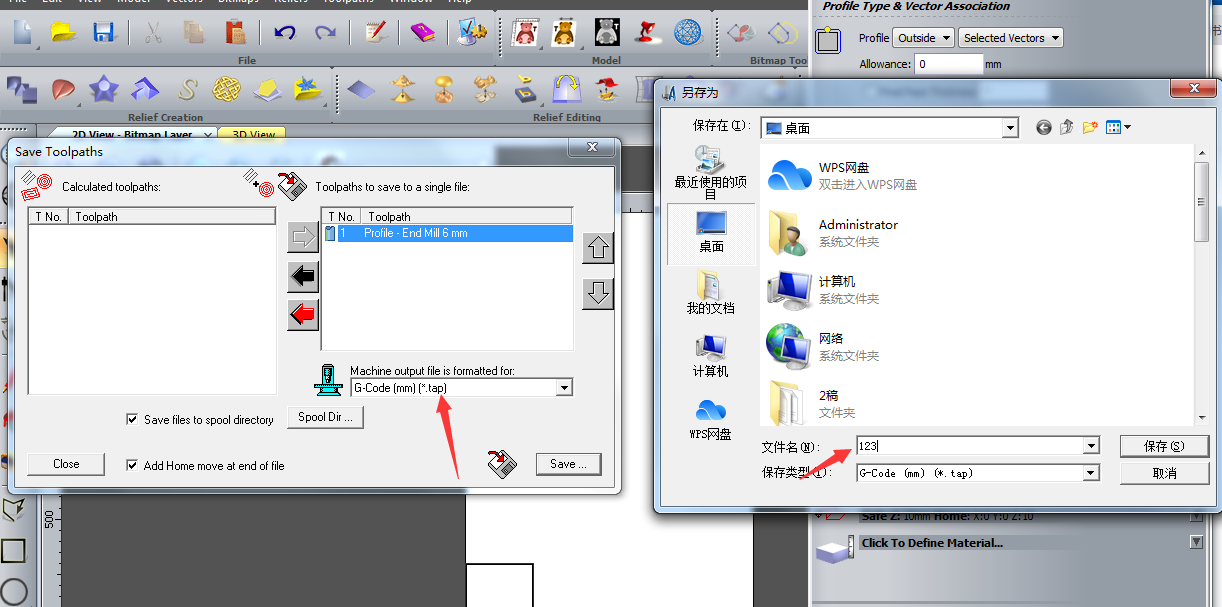Click the new folder icon in save dialog
Viewport: 1222px width, 607px height.
1090,127
